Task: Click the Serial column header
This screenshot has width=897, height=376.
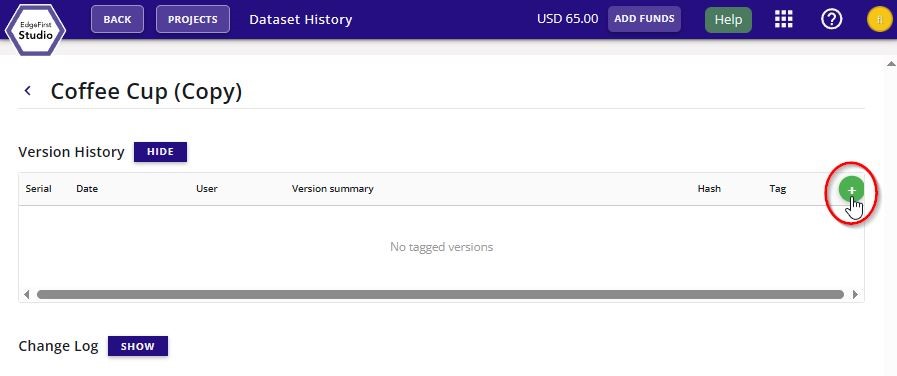Action: point(38,188)
